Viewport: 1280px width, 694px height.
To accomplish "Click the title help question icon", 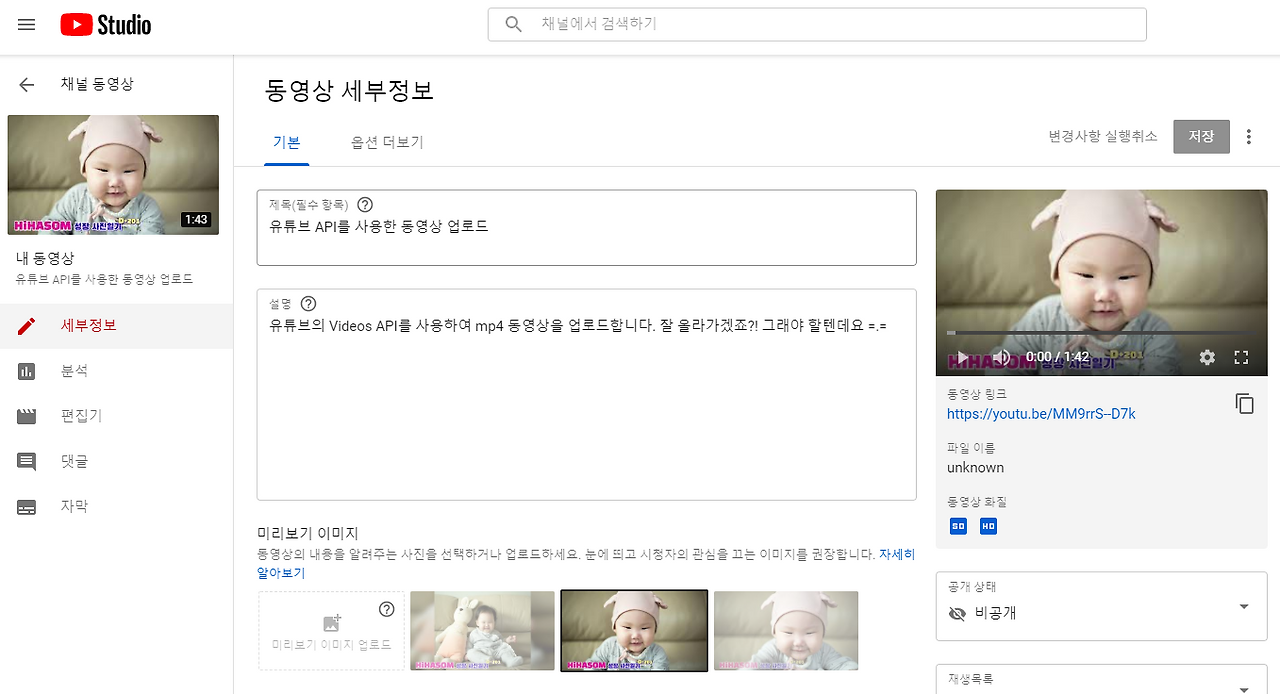I will [x=364, y=205].
